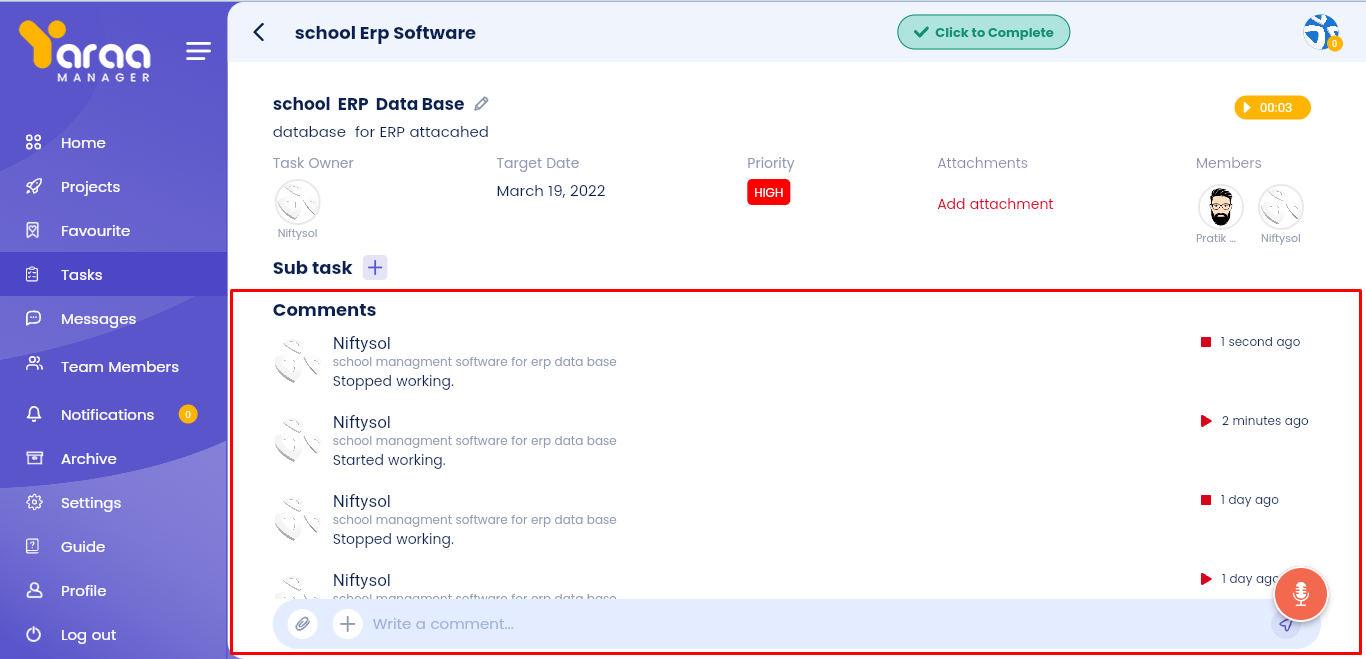Go to Messages in the sidebar

[98, 319]
